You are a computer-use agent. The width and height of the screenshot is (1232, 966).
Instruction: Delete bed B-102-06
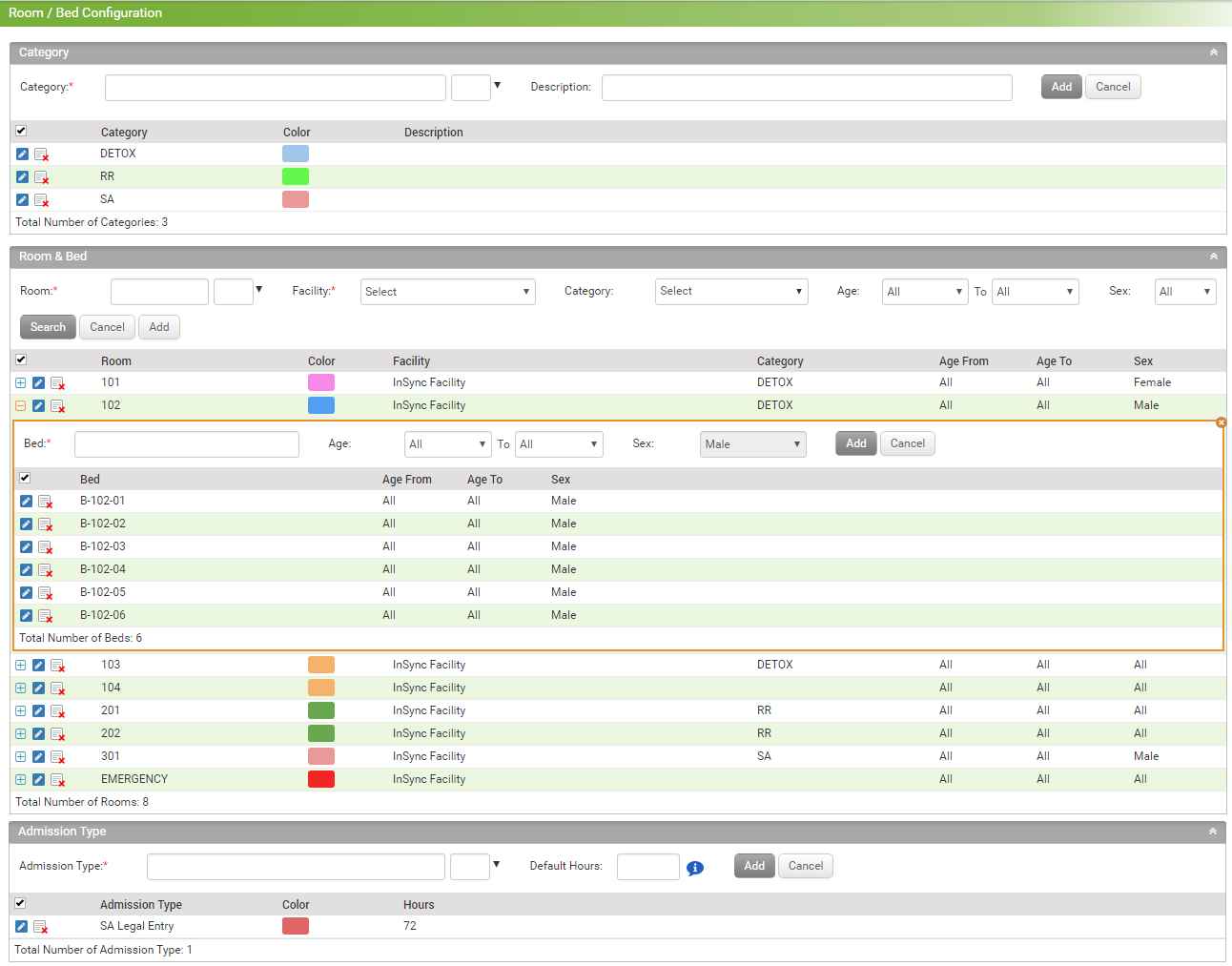point(45,616)
